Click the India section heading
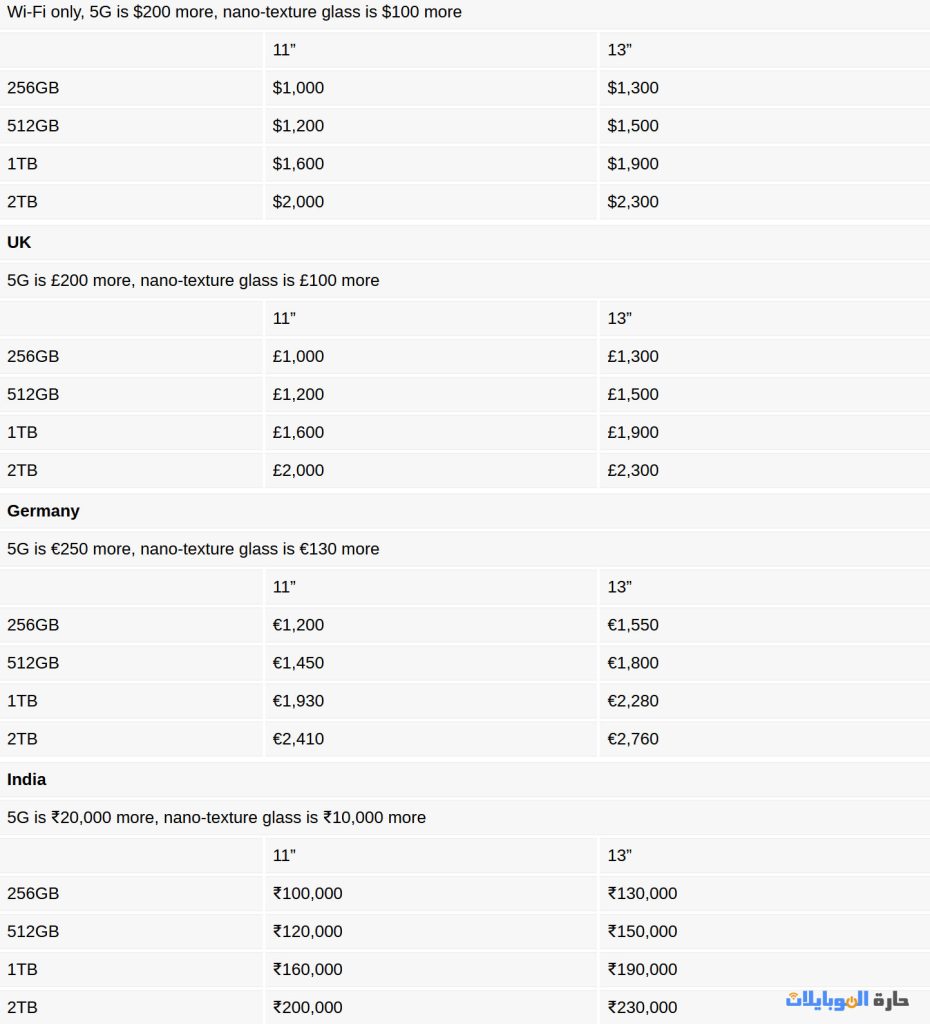 pos(27,780)
